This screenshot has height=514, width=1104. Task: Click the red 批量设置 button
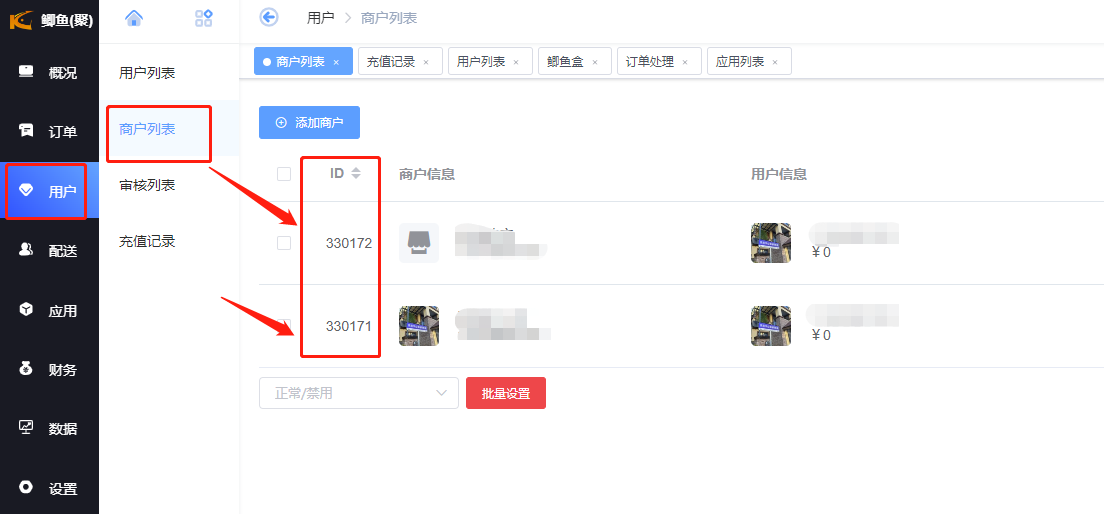click(505, 393)
